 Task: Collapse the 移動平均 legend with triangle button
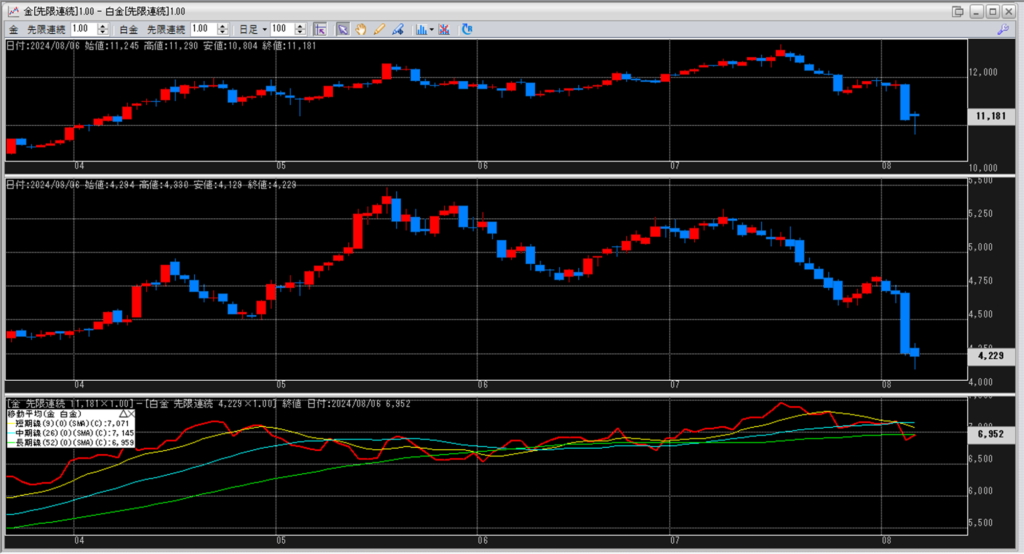[x=123, y=412]
